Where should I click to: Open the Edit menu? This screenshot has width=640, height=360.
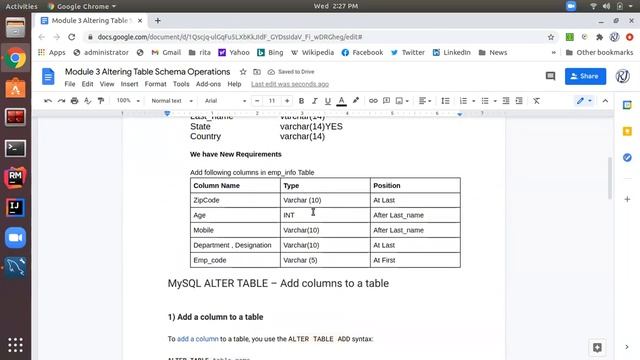pyautogui.click(x=87, y=84)
